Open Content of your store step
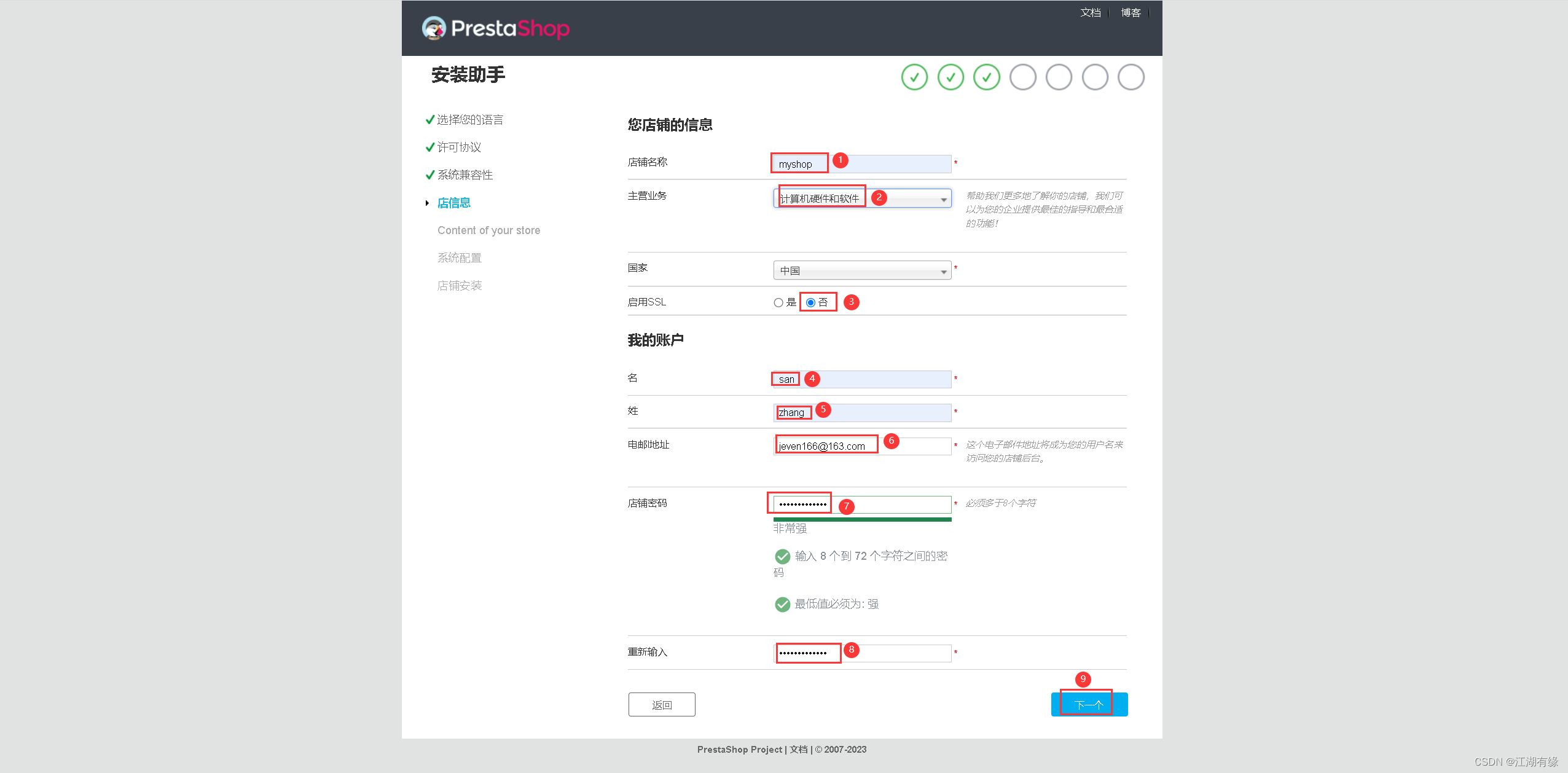The image size is (1568, 773). 488,230
